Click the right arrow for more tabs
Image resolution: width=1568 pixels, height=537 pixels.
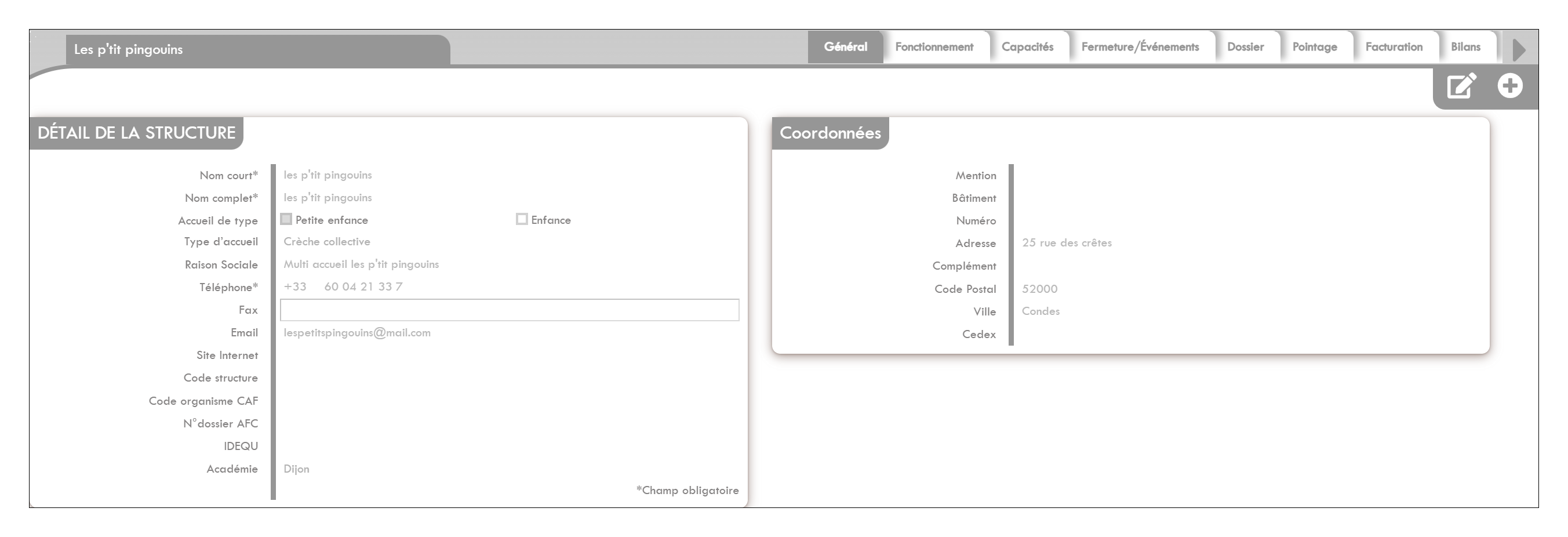coord(1519,49)
